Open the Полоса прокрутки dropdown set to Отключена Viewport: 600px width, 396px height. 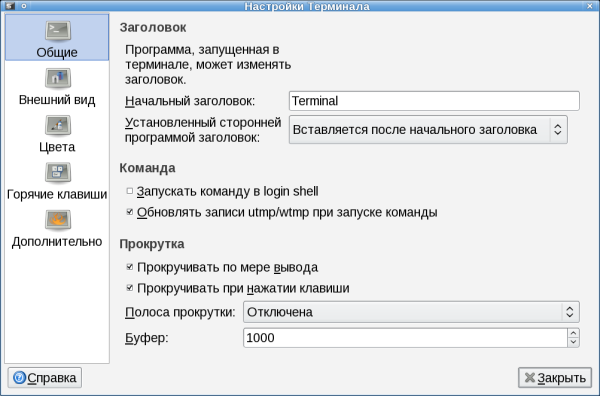pos(411,312)
